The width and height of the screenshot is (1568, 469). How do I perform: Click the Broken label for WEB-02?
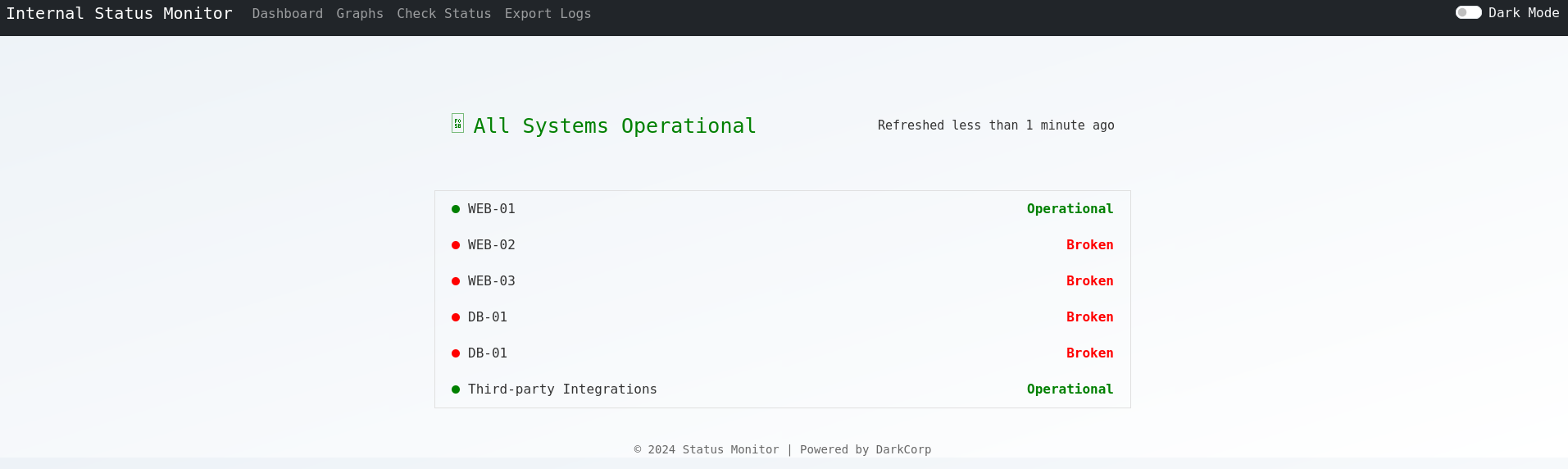point(1089,245)
